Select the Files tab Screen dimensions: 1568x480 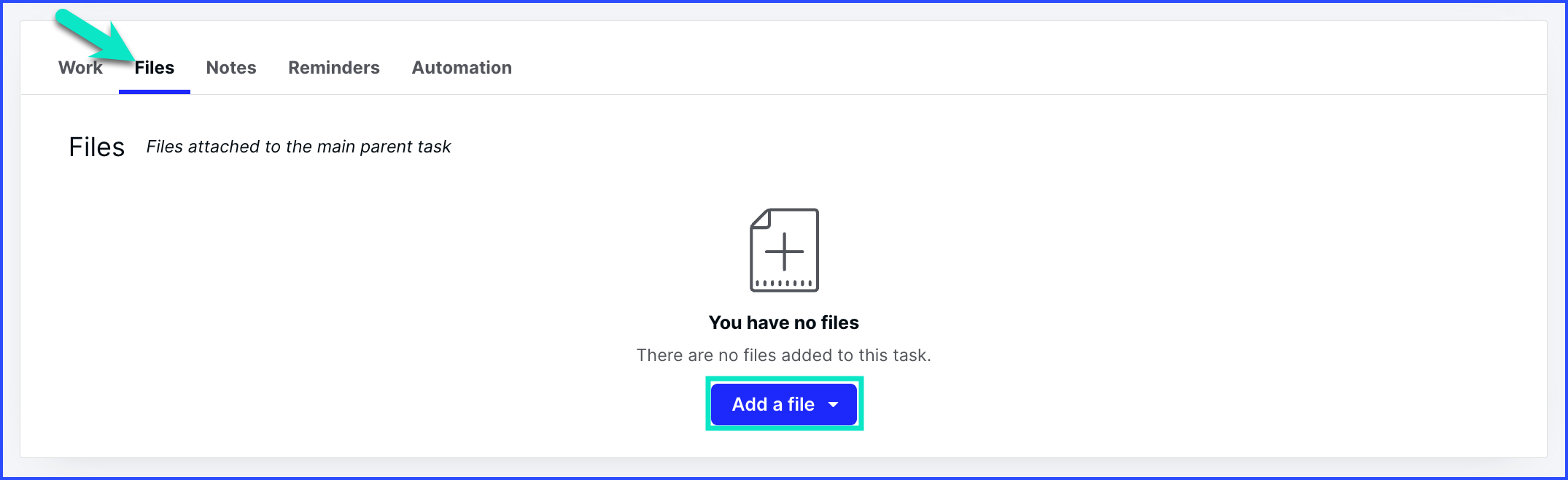[x=154, y=68]
